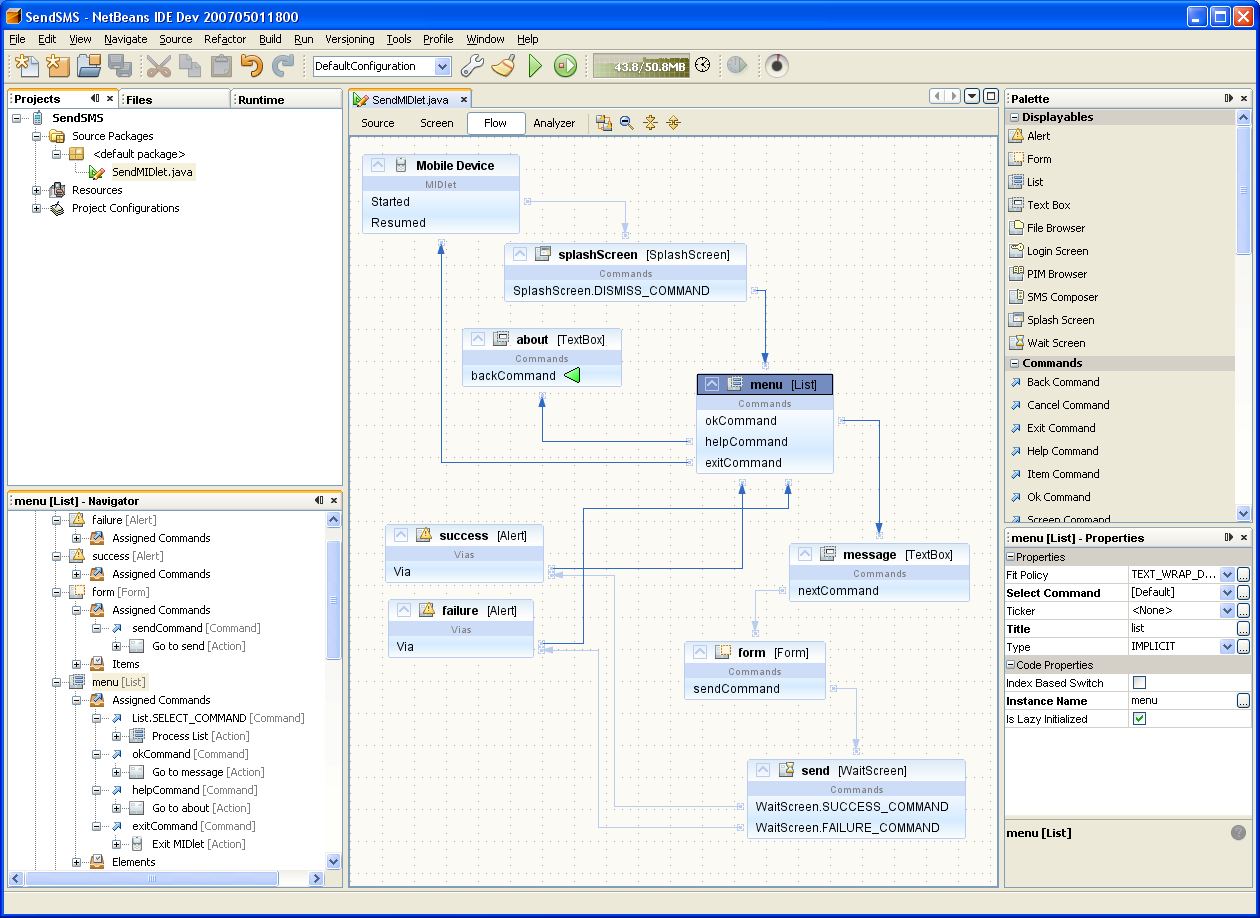Clean and build using the broom icon
Screen dimensions: 1260x918
pos(504,66)
